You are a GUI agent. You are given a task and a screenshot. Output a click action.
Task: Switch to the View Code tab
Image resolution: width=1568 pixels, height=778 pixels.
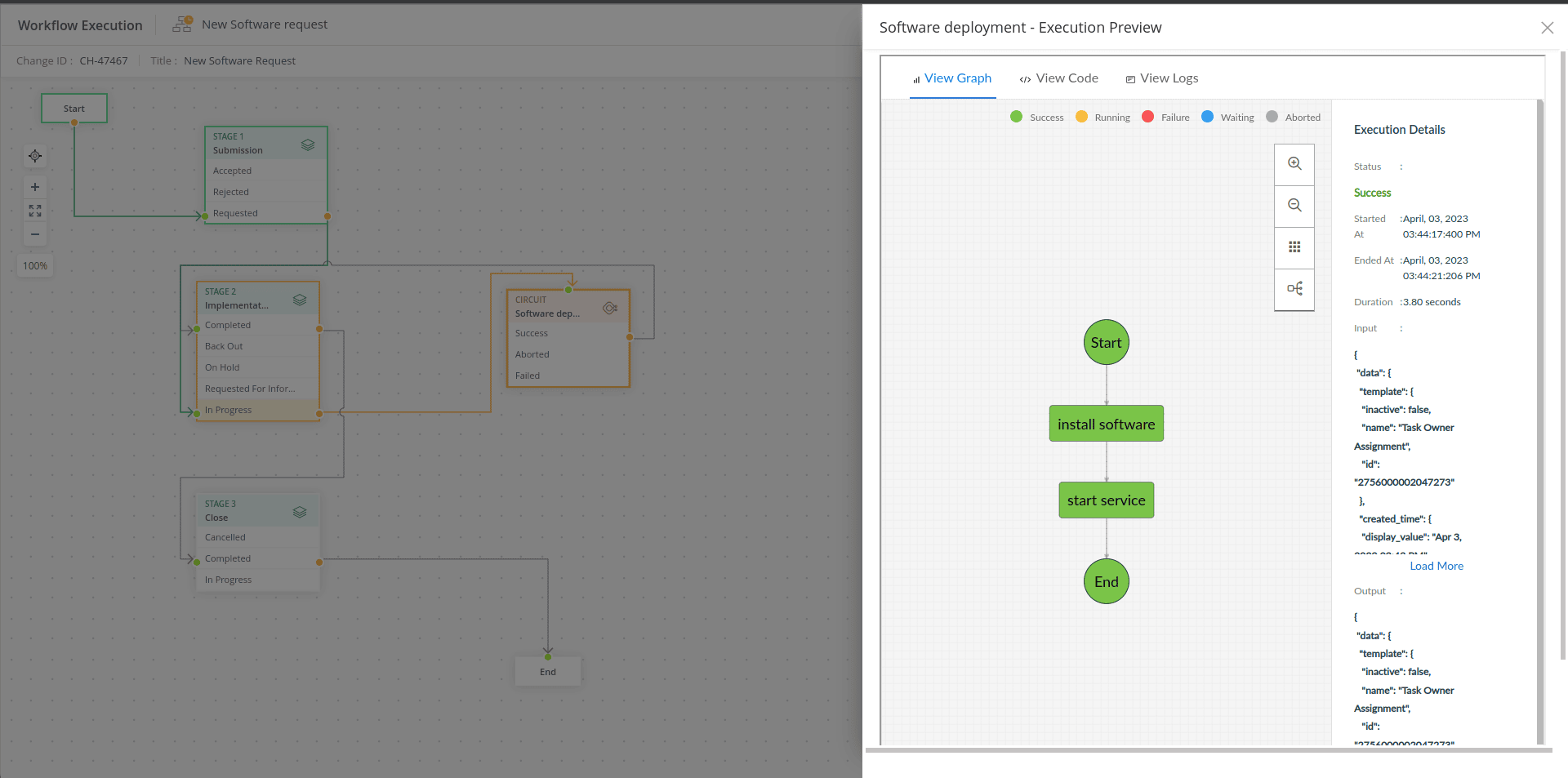[x=1058, y=78]
